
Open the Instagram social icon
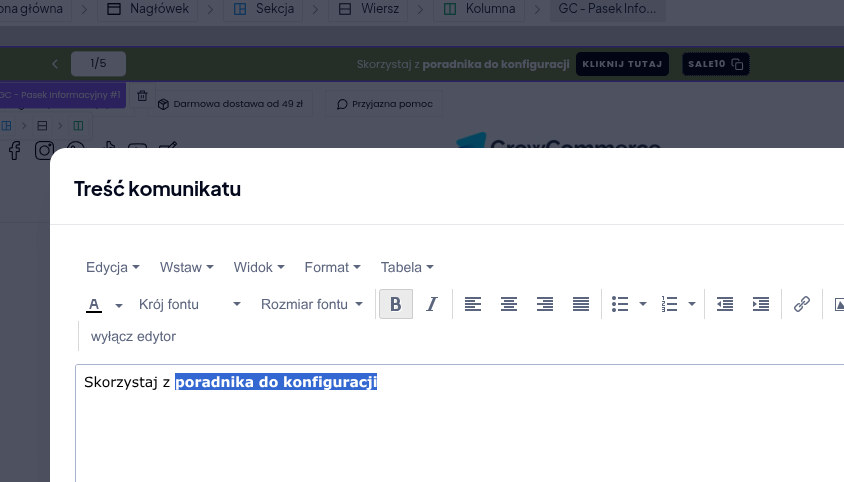tap(44, 150)
